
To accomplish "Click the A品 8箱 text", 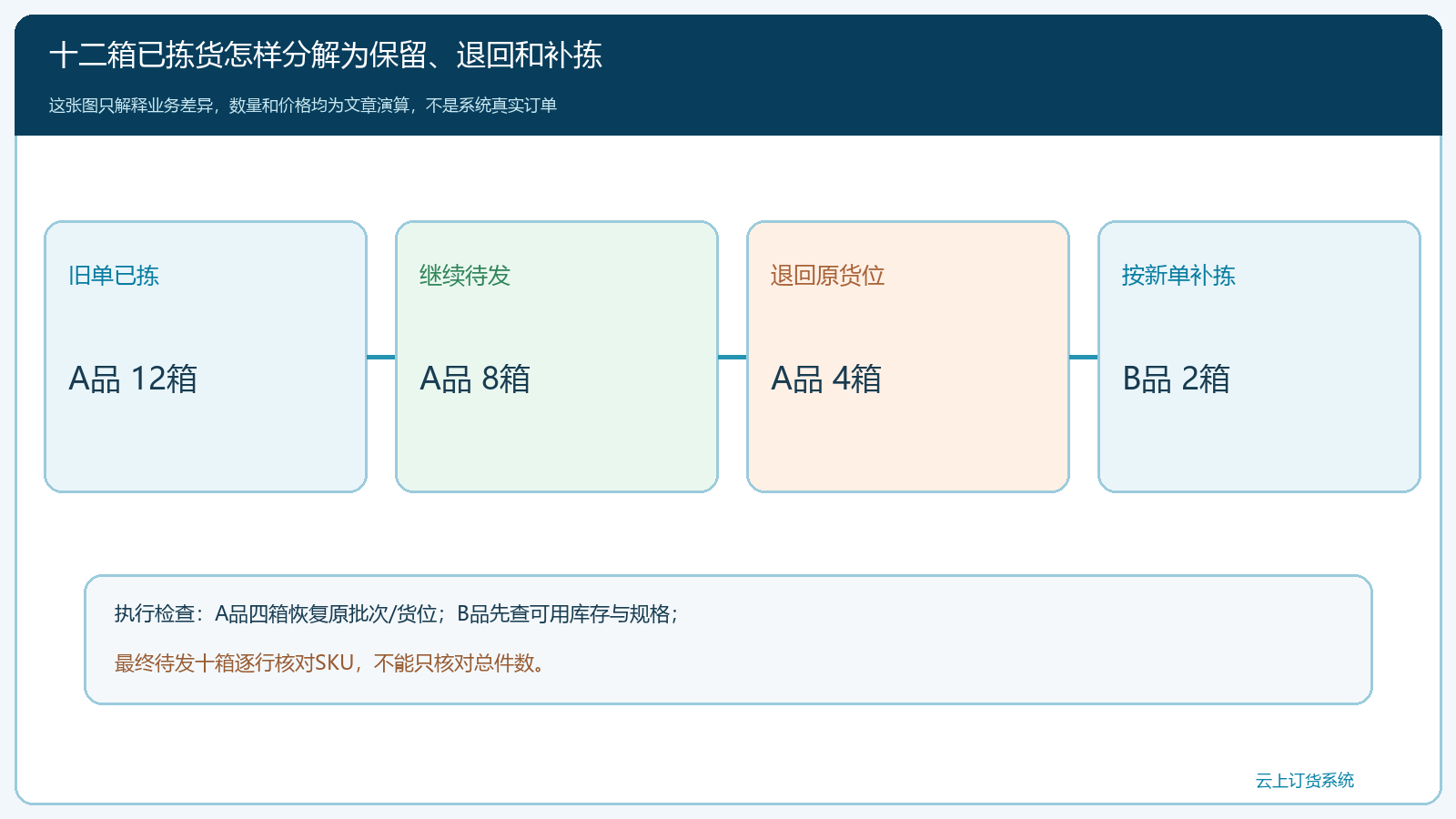I will [475, 379].
